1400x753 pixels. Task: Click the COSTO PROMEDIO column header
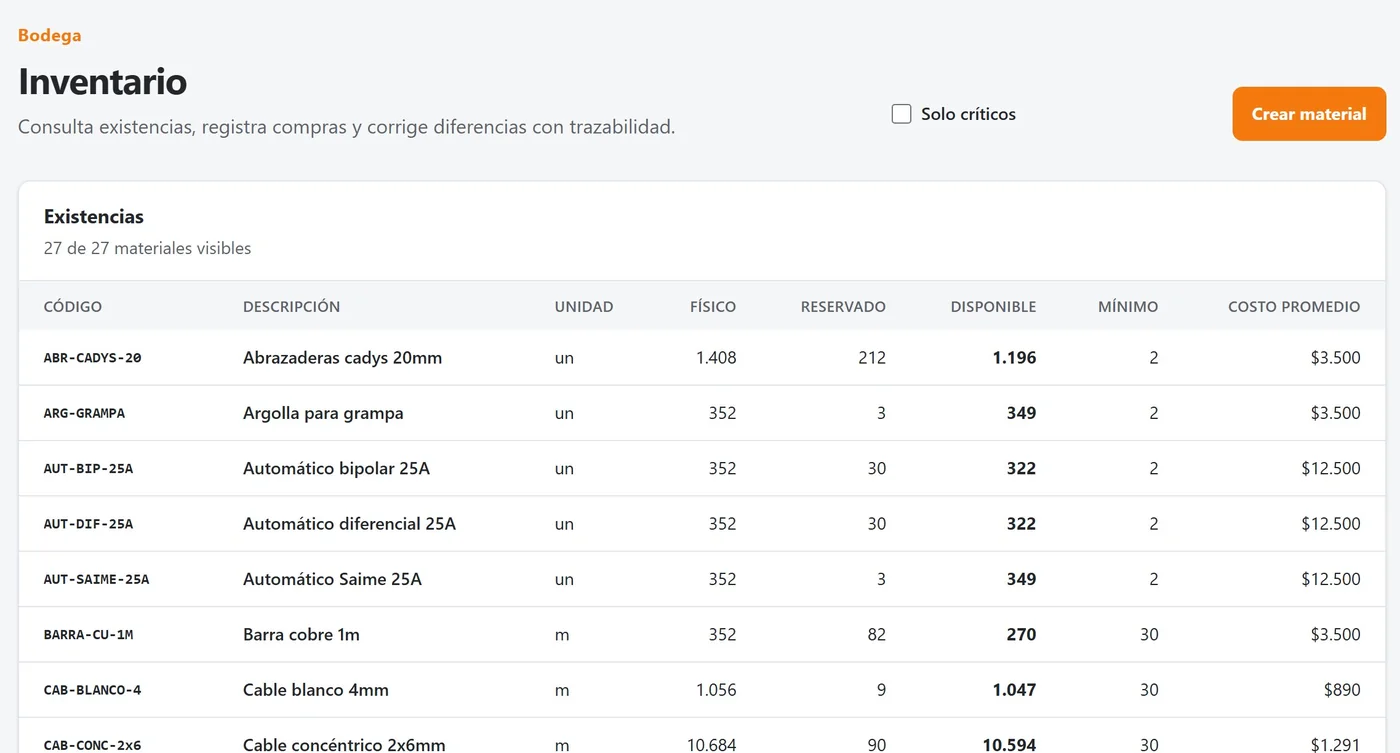tap(1294, 307)
